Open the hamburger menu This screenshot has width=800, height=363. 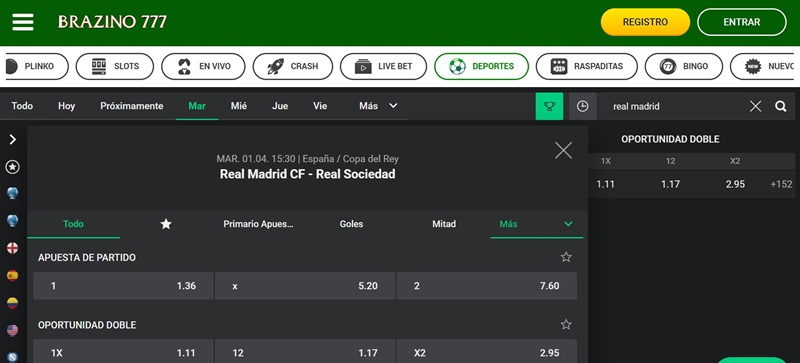pos(22,22)
